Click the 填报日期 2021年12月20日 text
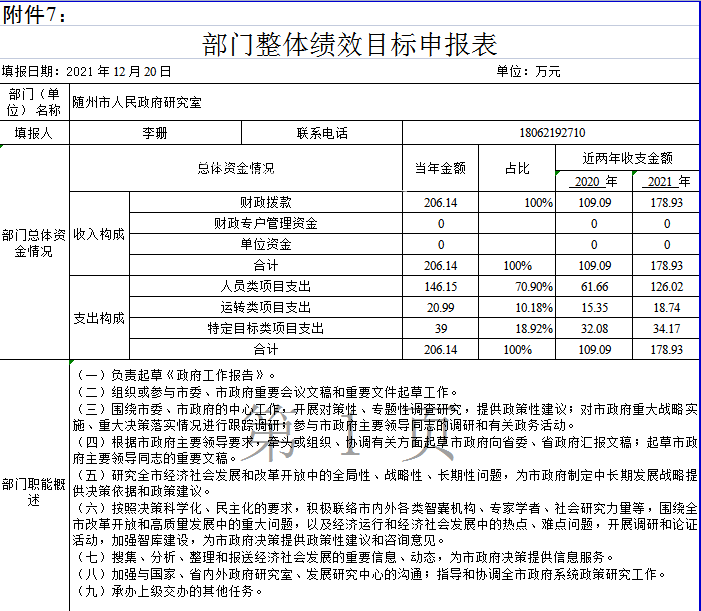This screenshot has height=611, width=701. (86, 72)
